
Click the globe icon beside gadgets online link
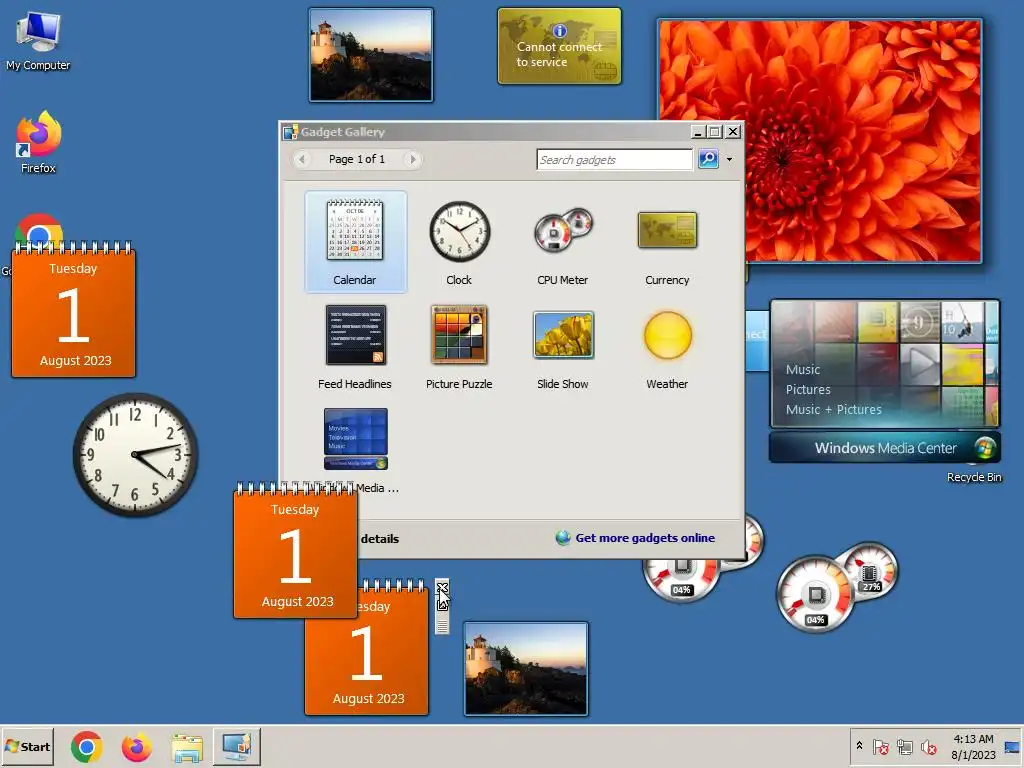[x=563, y=538]
